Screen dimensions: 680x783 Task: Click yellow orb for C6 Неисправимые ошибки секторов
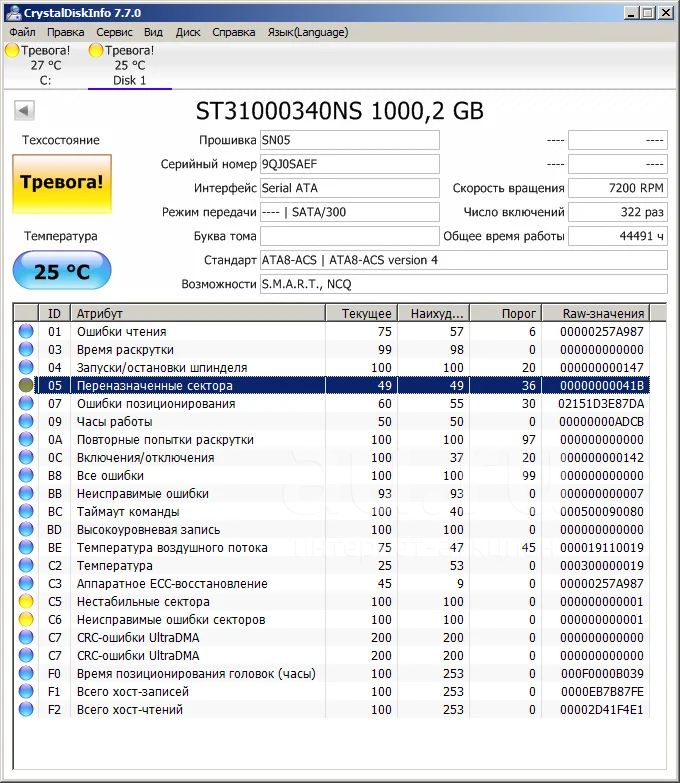click(26, 619)
